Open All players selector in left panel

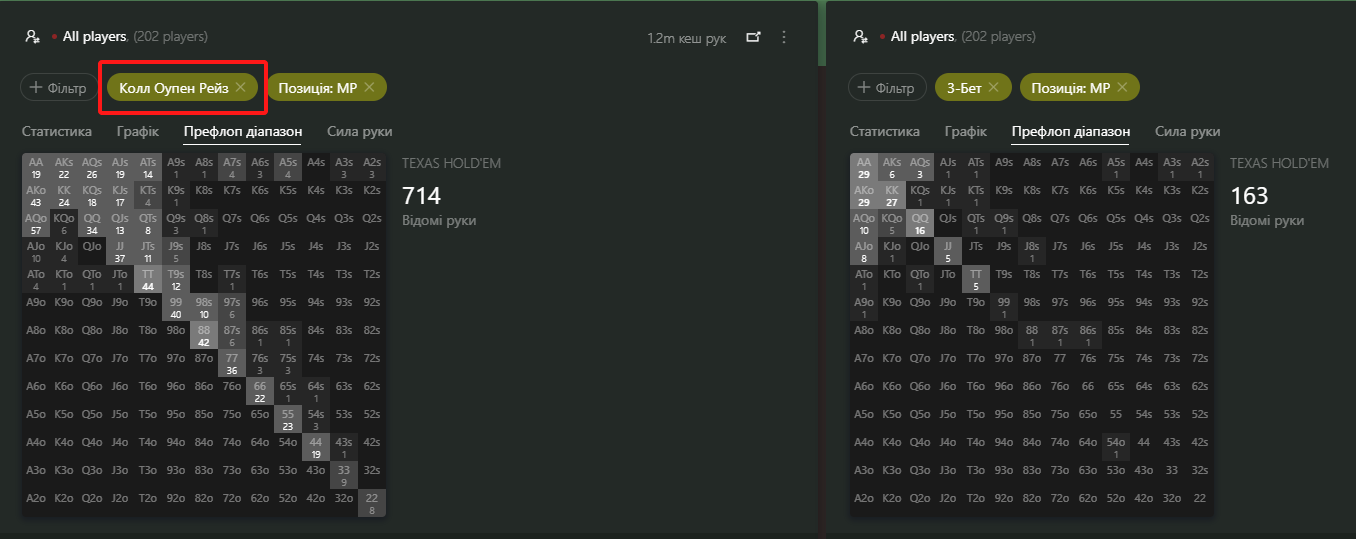pyautogui.click(x=95, y=36)
